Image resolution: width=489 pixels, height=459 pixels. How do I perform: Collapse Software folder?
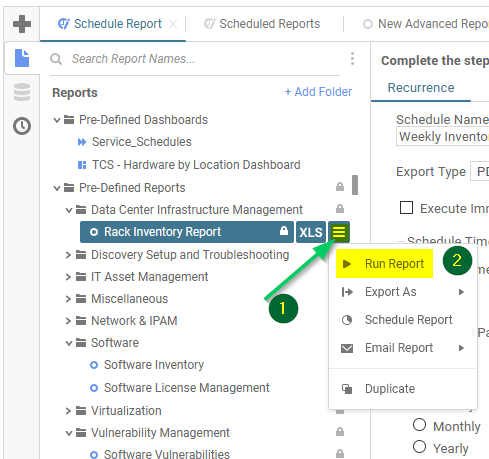69,343
